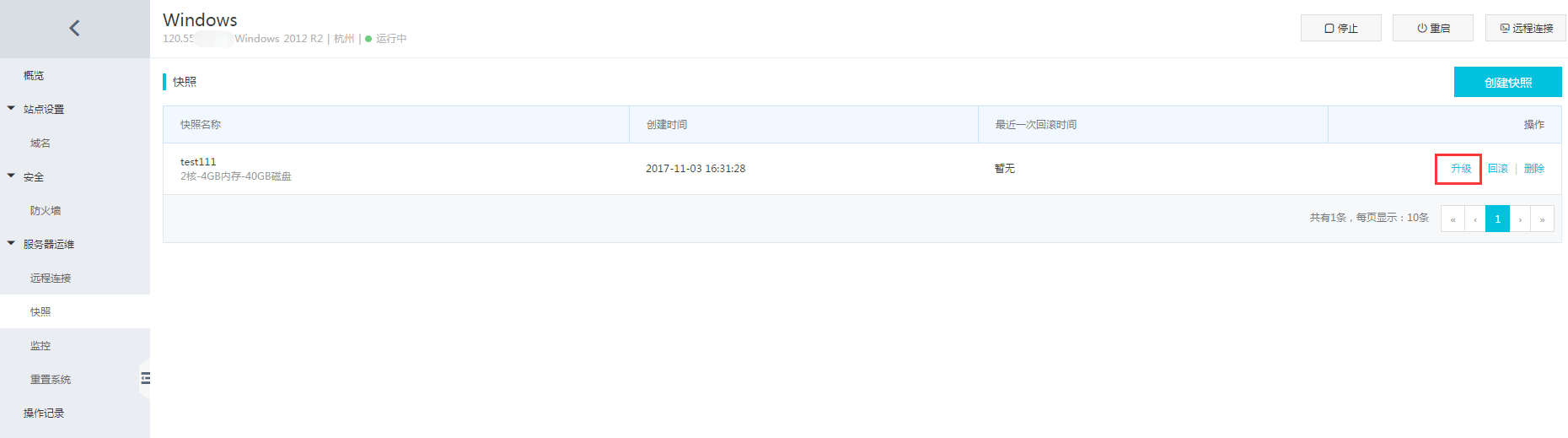Open 重置系统 reset system page

(51, 380)
